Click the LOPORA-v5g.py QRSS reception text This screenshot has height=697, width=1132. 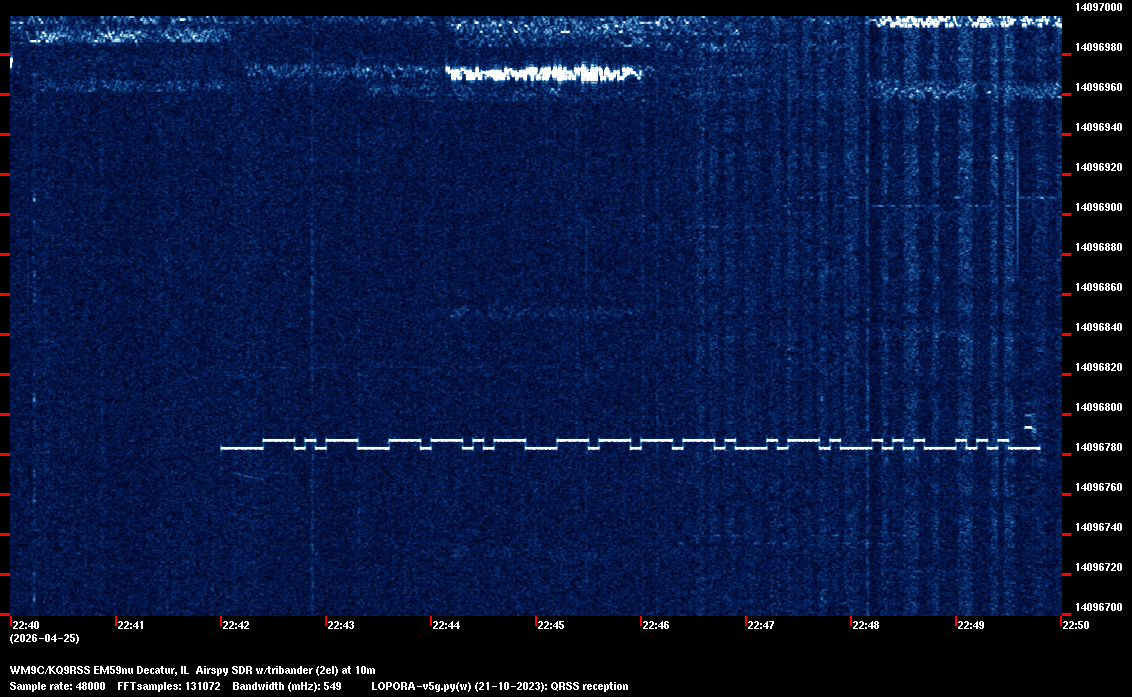pyautogui.click(x=499, y=686)
